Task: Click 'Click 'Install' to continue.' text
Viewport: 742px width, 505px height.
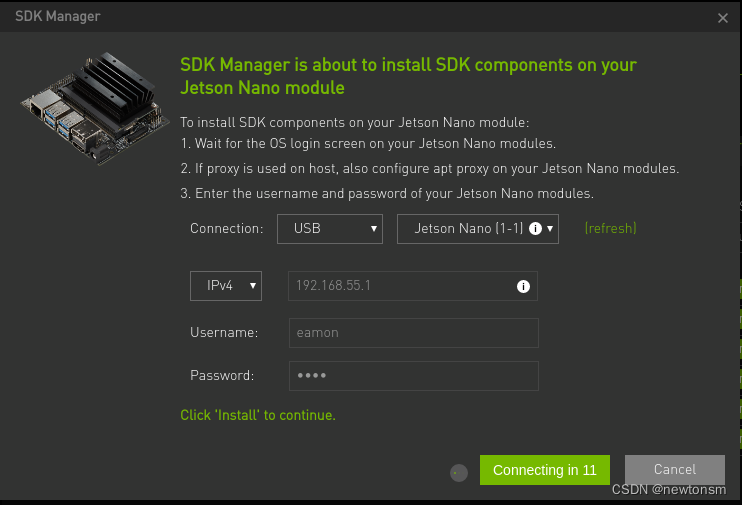Action: pos(258,415)
